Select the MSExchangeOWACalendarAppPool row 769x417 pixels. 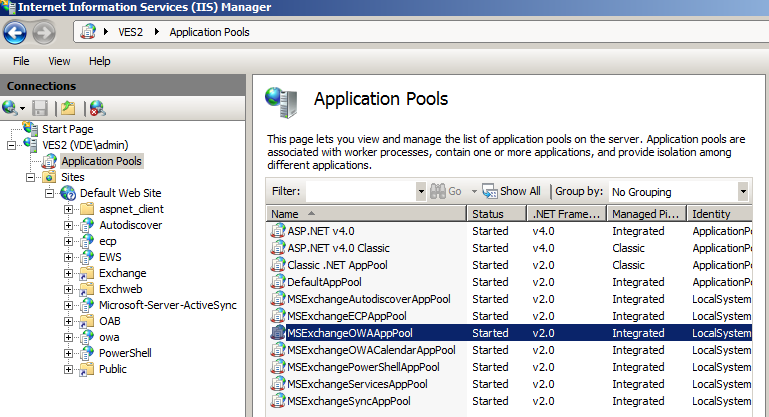click(511, 350)
